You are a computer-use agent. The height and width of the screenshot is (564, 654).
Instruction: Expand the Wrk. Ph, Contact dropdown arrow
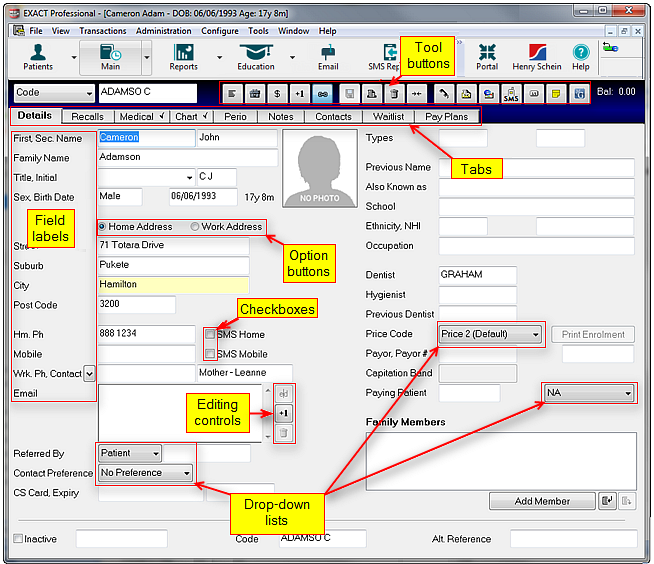(x=89, y=373)
